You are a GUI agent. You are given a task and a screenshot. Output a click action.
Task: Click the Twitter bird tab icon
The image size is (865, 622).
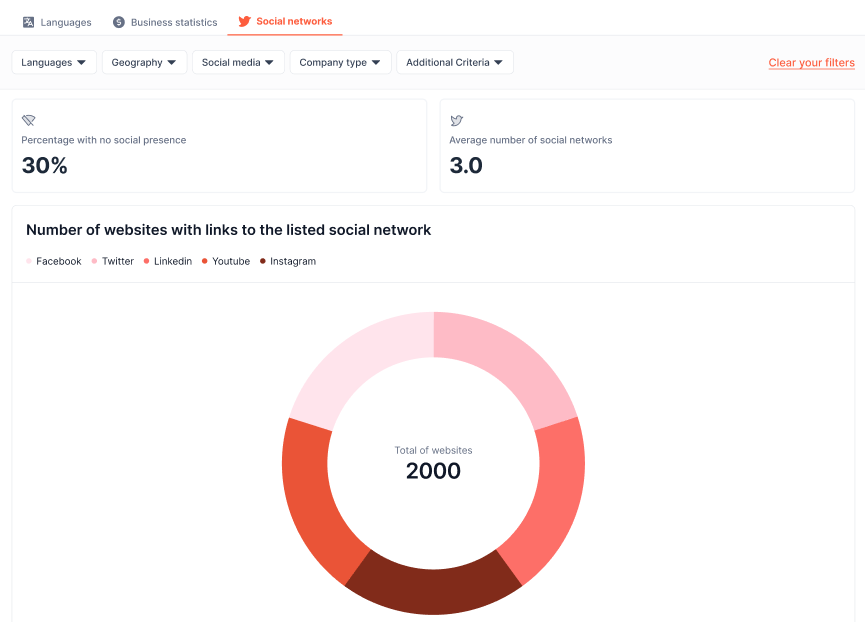[x=244, y=21]
